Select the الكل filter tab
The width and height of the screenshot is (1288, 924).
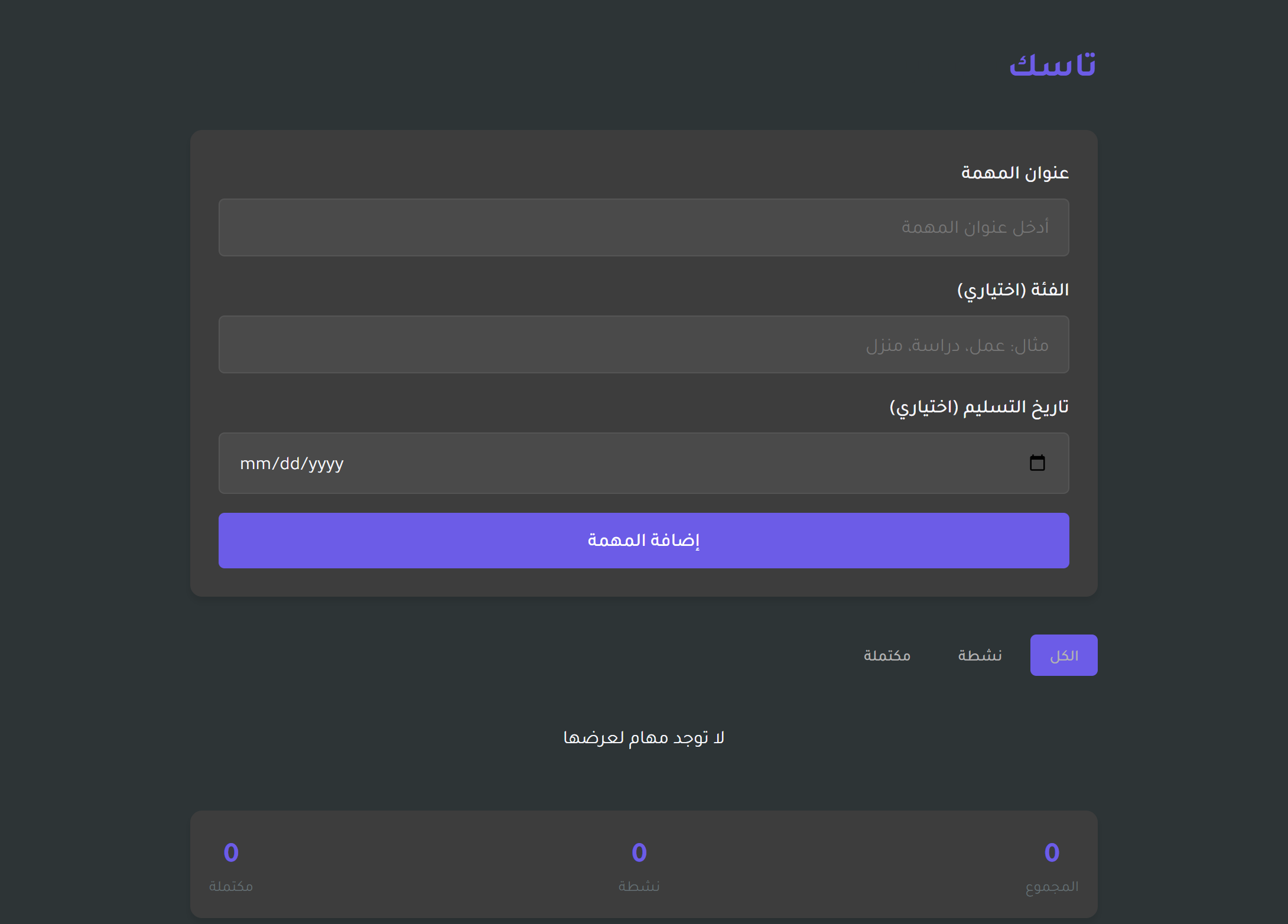(x=1063, y=655)
